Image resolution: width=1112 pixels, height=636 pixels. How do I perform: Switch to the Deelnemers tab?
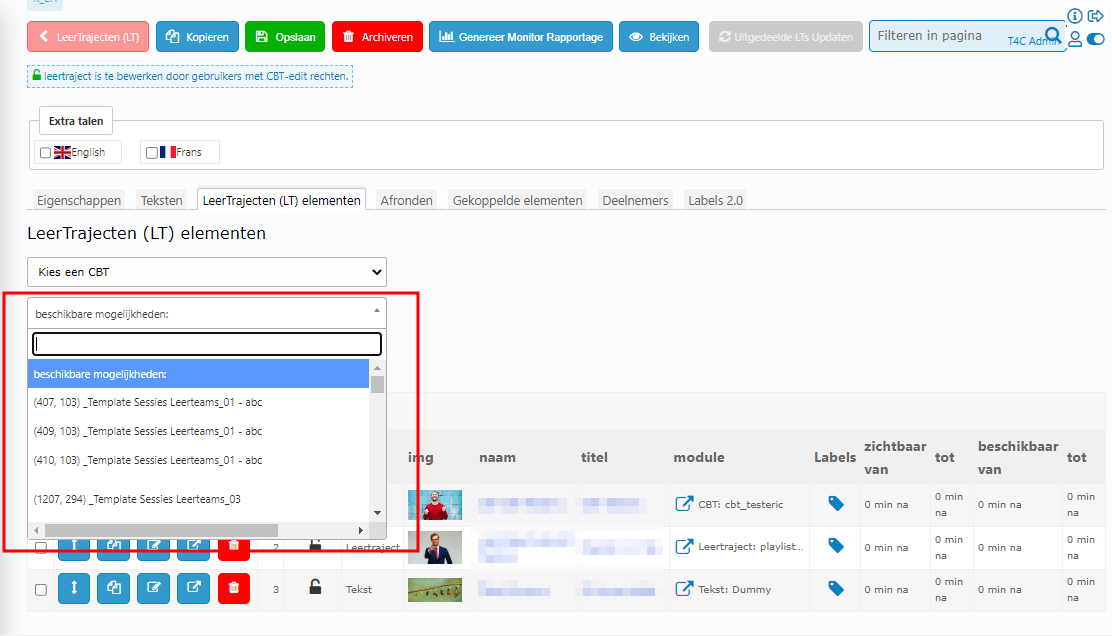635,200
